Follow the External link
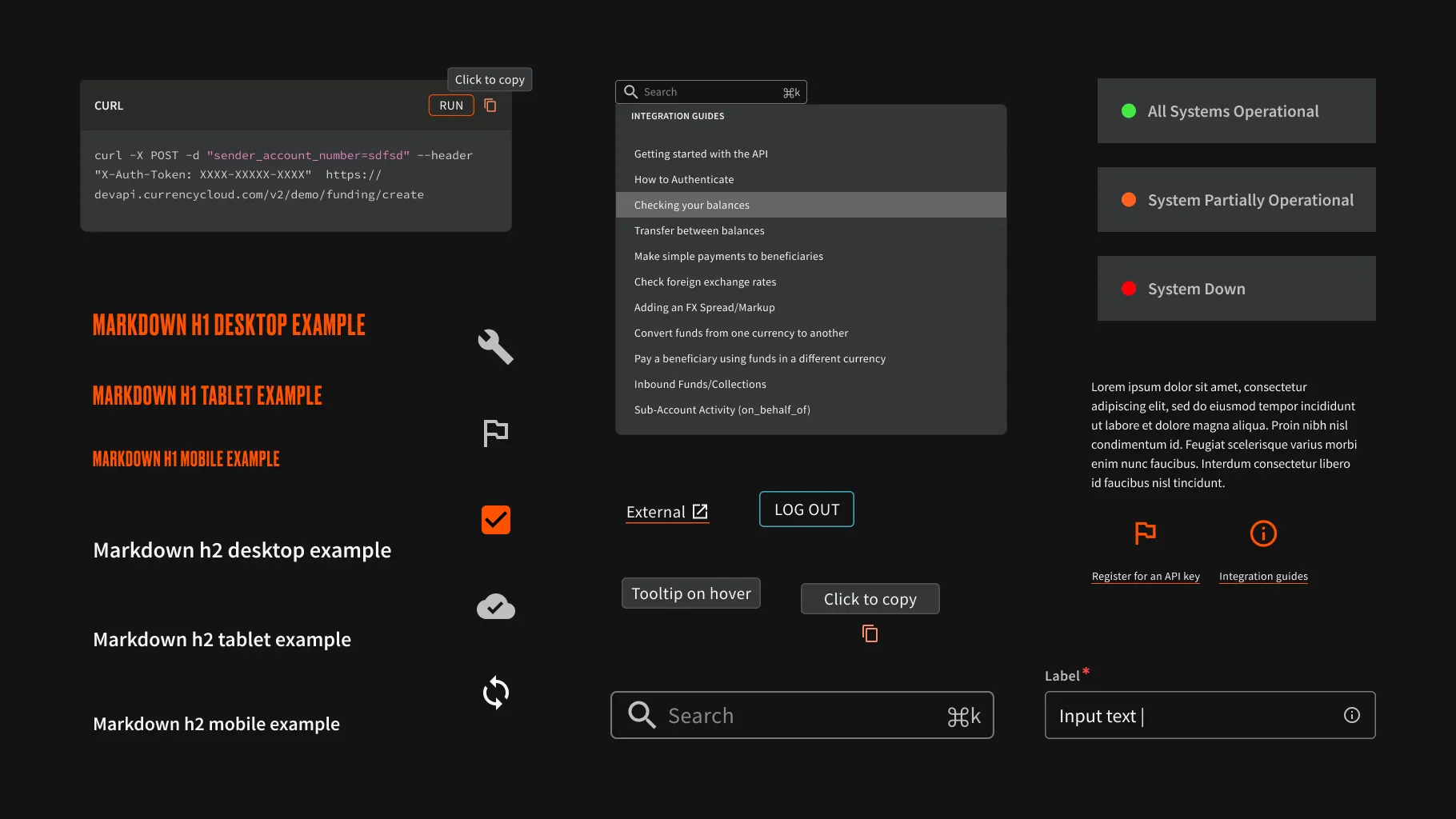1456x819 pixels. click(667, 512)
